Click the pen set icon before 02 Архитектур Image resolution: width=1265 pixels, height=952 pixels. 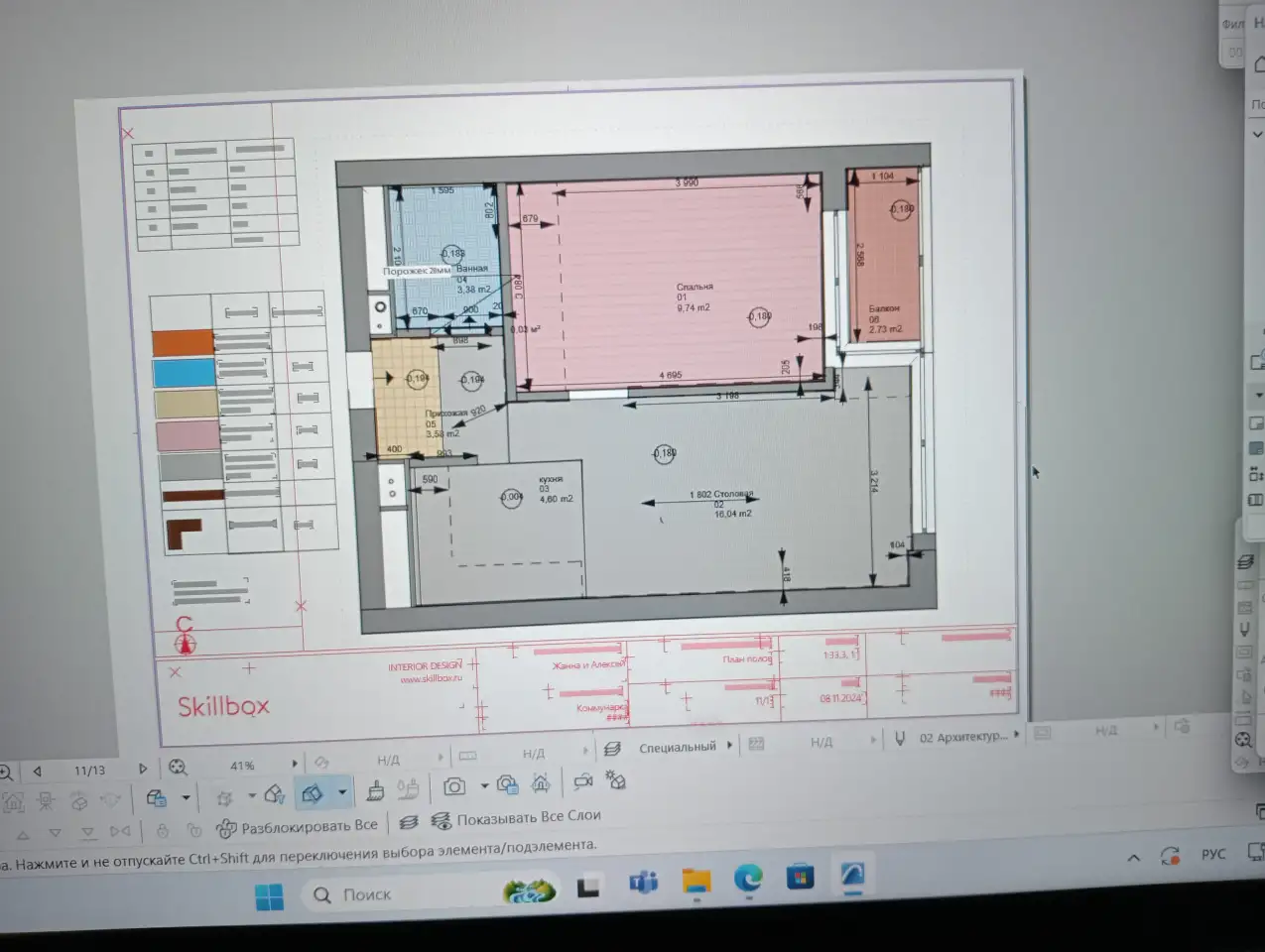click(900, 739)
